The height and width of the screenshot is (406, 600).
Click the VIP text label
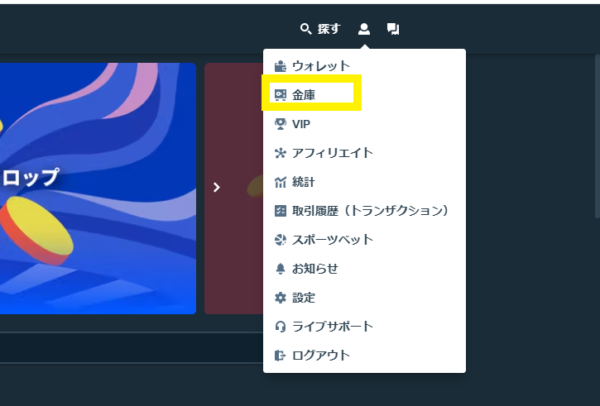pyautogui.click(x=301, y=124)
